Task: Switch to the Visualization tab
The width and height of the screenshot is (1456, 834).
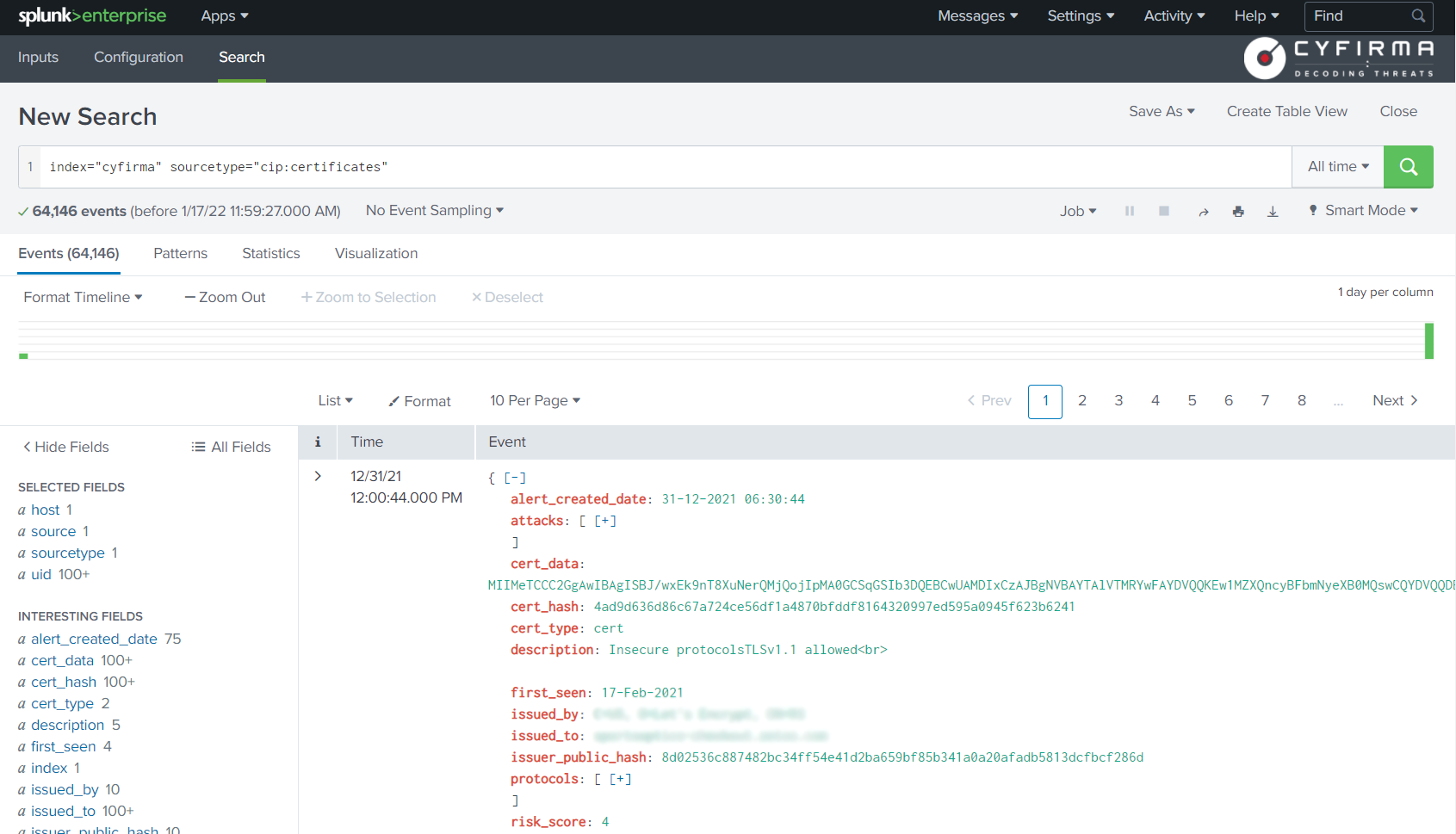Action: 376,254
